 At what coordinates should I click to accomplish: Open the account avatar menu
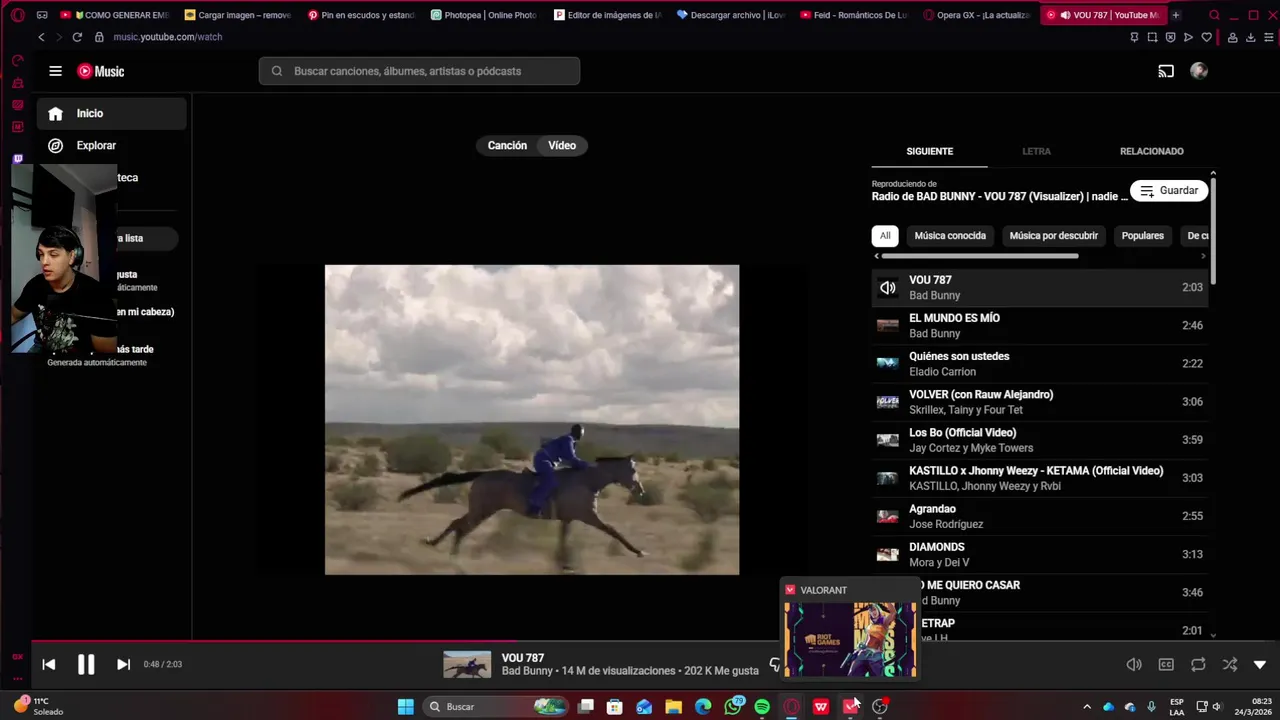coord(1199,71)
